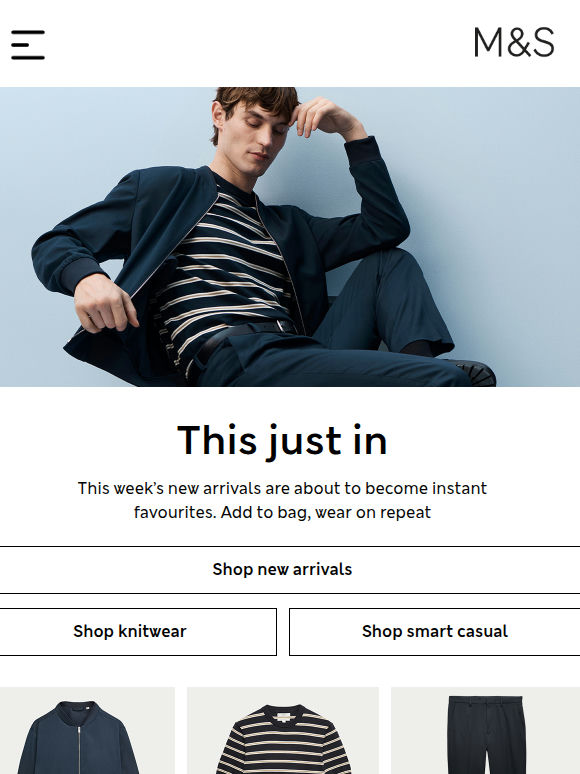Click the model's belt buckle in banner
Image resolution: width=580 pixels, height=774 pixels.
click(x=285, y=326)
